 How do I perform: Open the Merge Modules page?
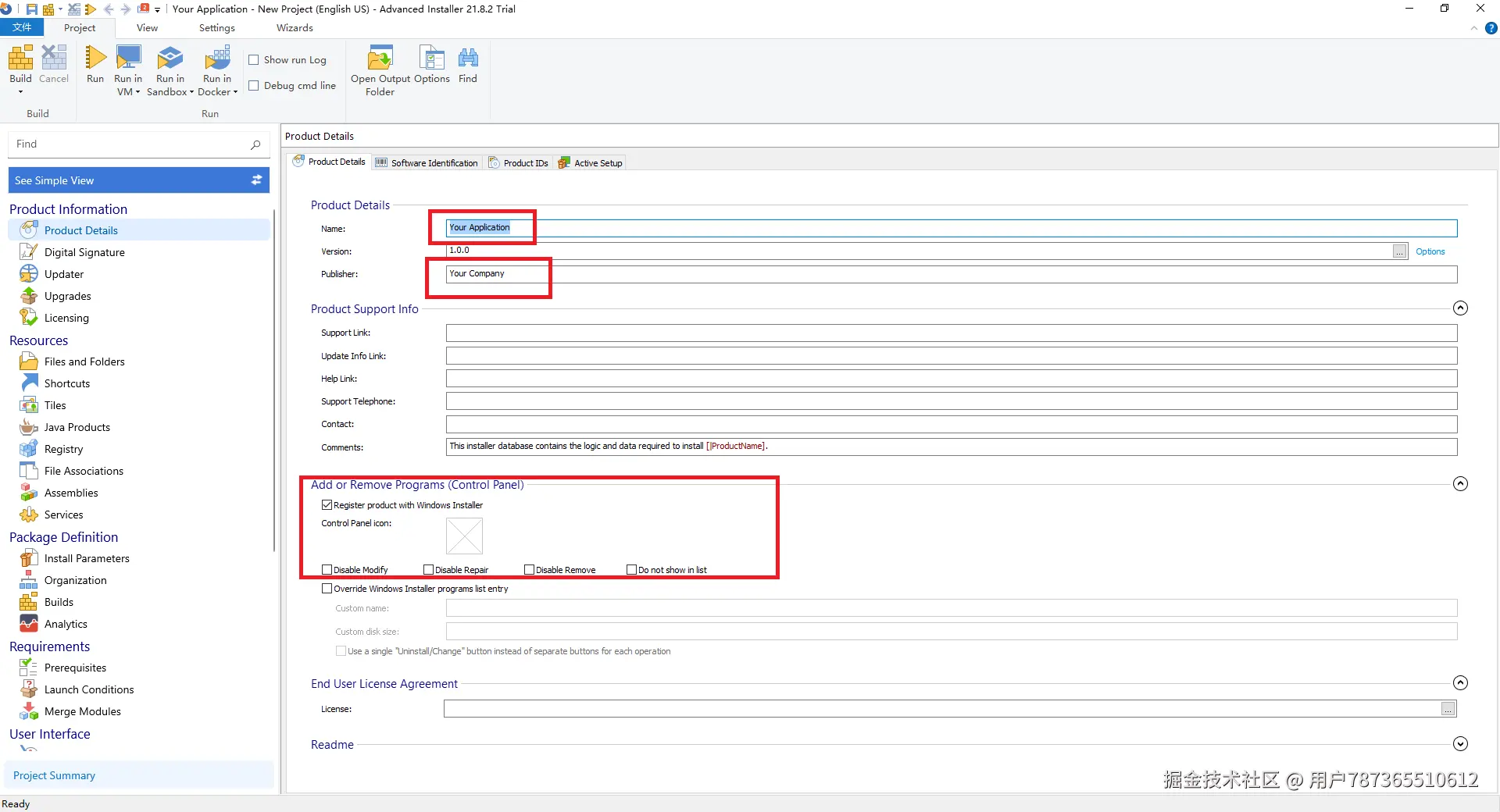tap(82, 711)
